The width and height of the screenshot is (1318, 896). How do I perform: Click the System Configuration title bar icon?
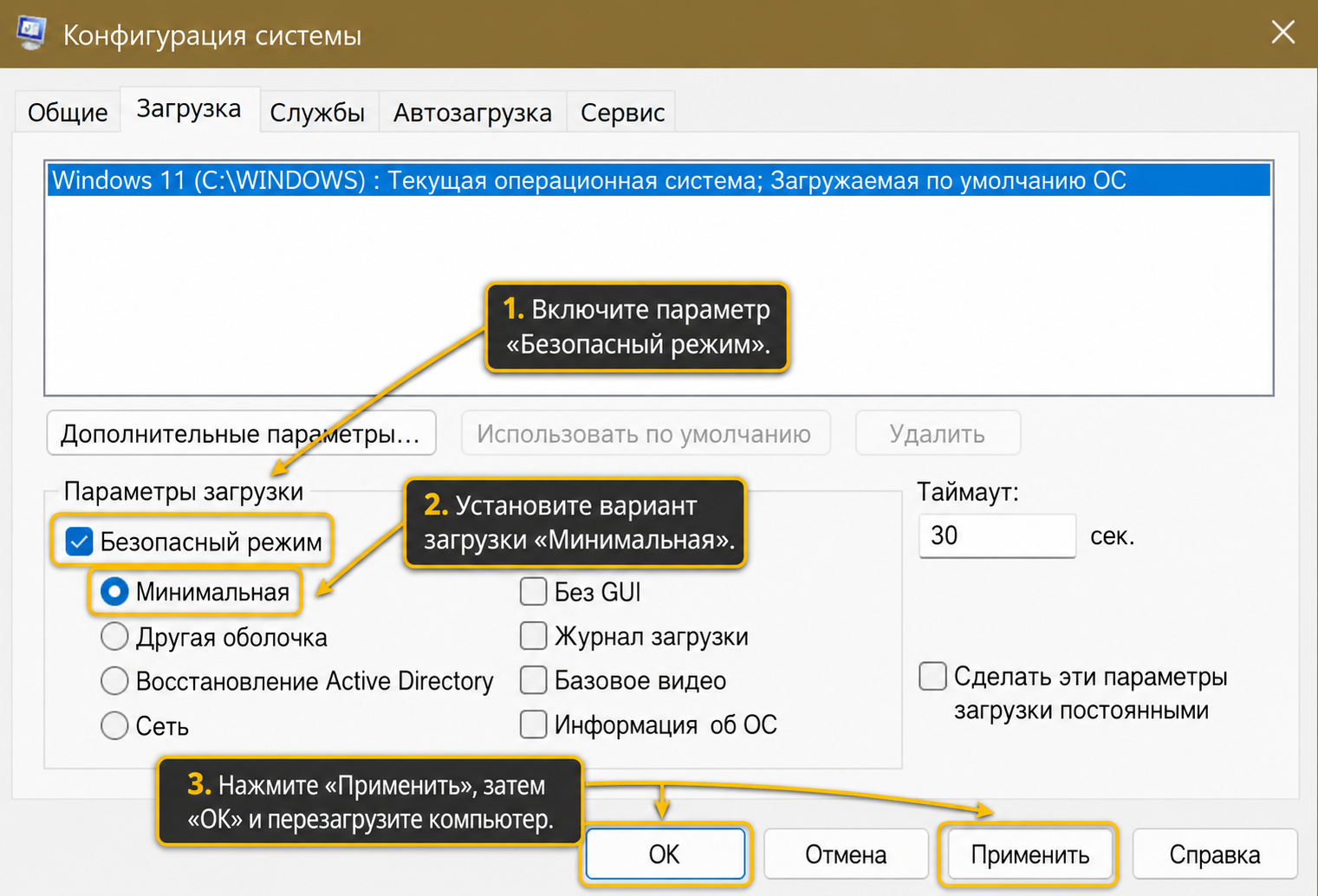[31, 33]
